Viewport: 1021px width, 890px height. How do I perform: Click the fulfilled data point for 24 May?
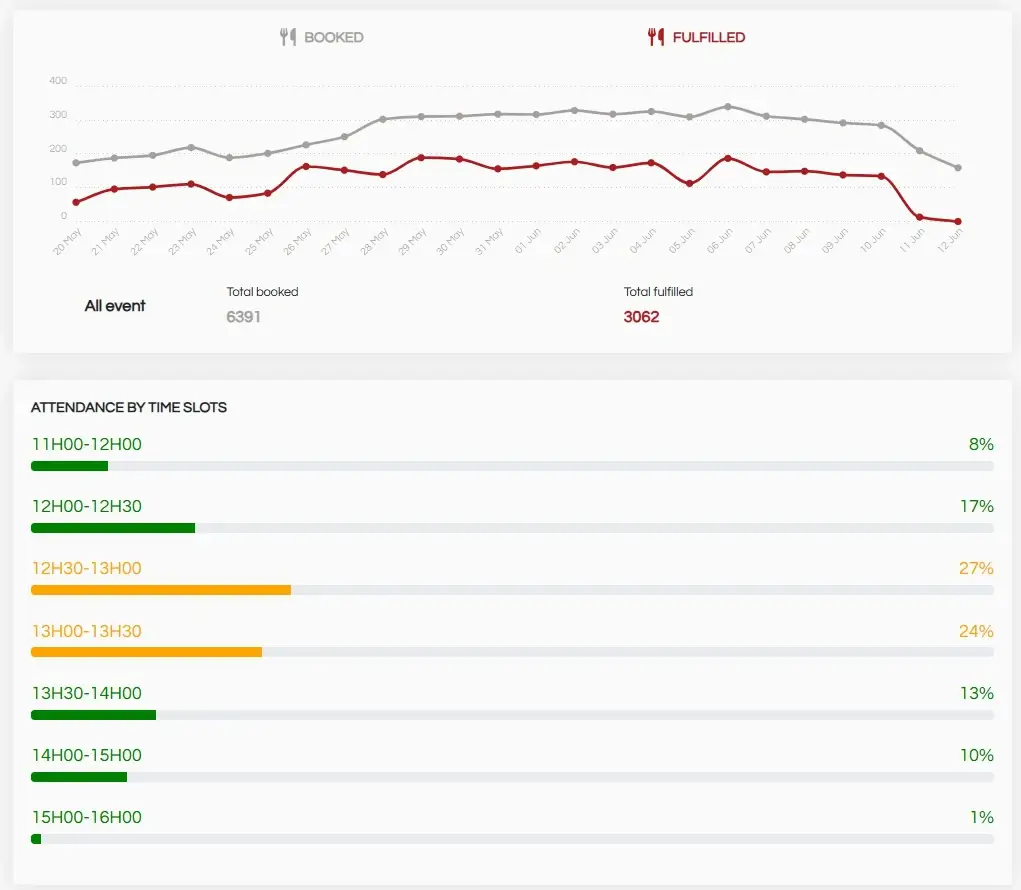(229, 197)
